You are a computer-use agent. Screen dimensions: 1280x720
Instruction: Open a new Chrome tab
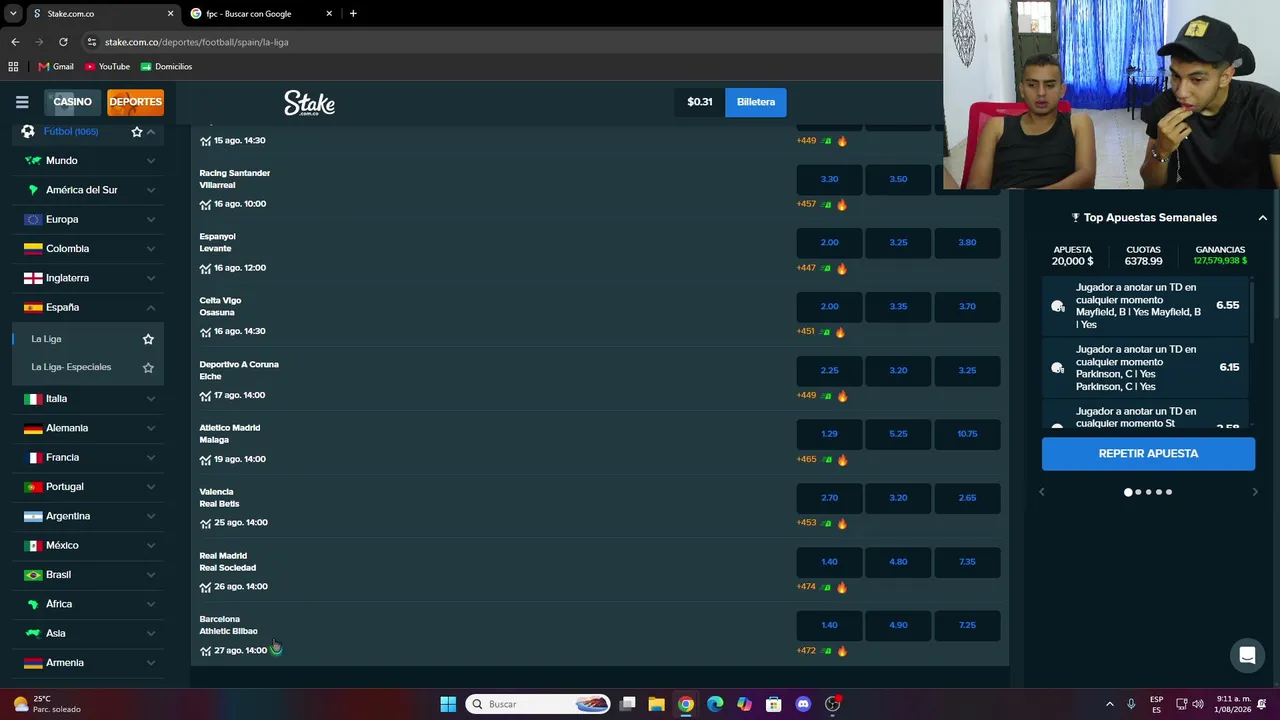(x=353, y=14)
